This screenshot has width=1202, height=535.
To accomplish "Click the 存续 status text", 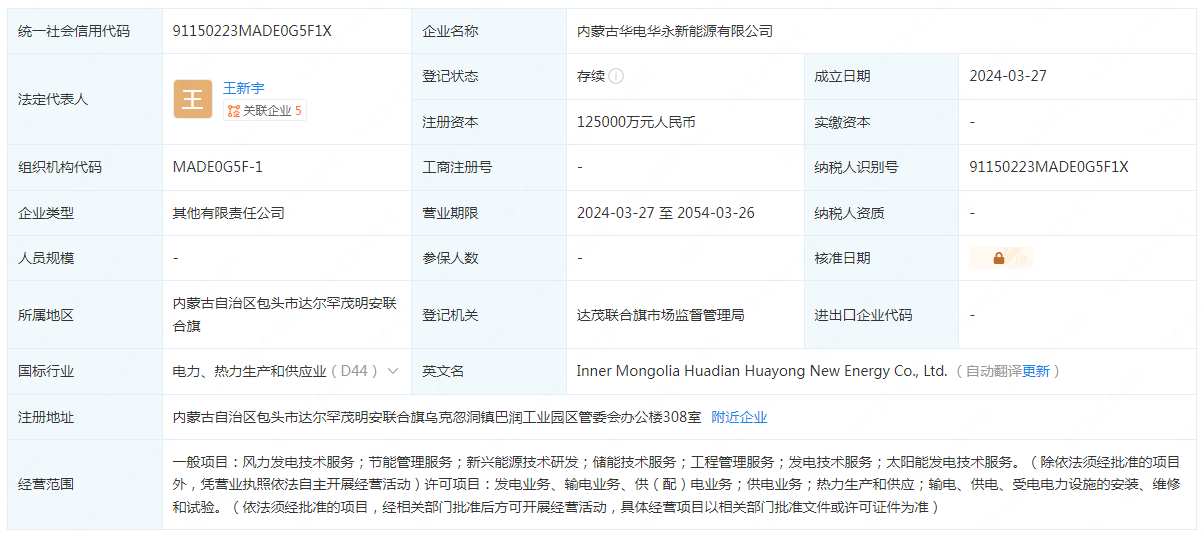I will [x=591, y=76].
